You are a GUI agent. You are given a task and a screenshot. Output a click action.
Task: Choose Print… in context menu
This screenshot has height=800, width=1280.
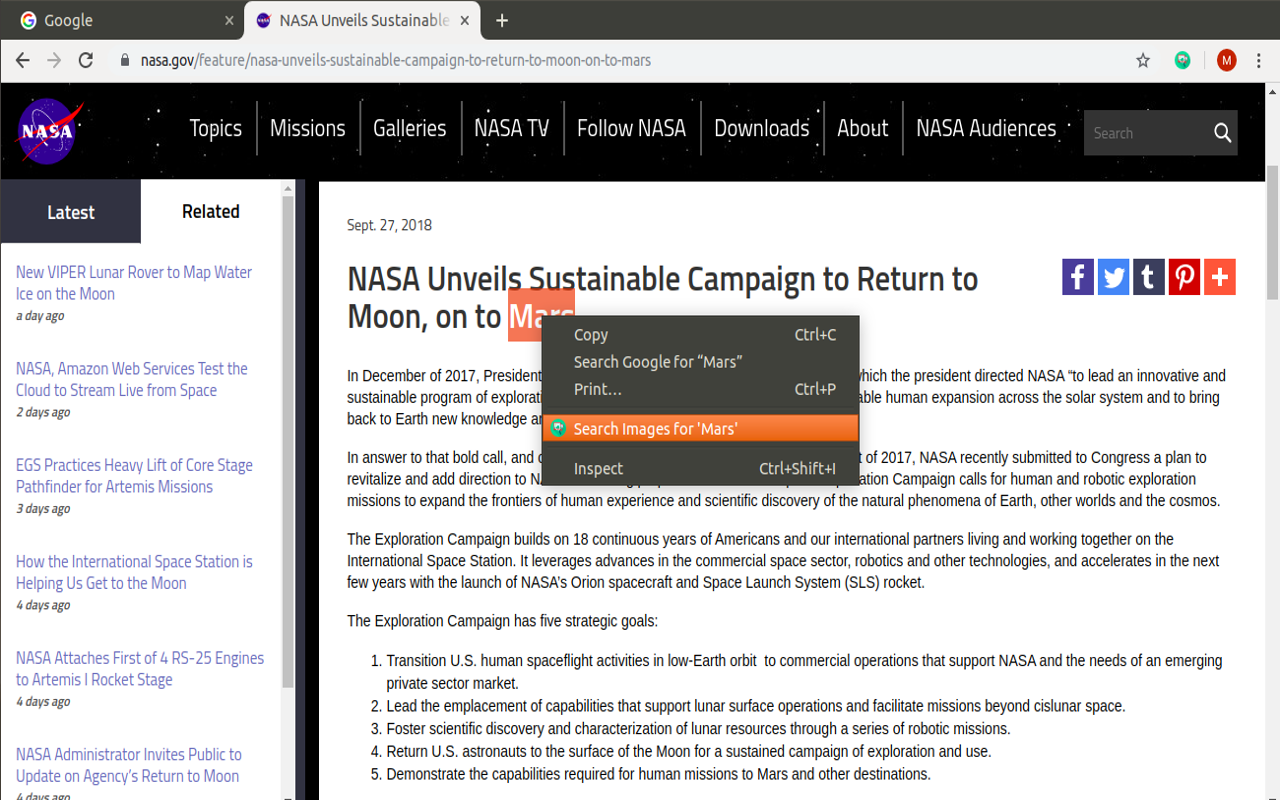click(700, 389)
